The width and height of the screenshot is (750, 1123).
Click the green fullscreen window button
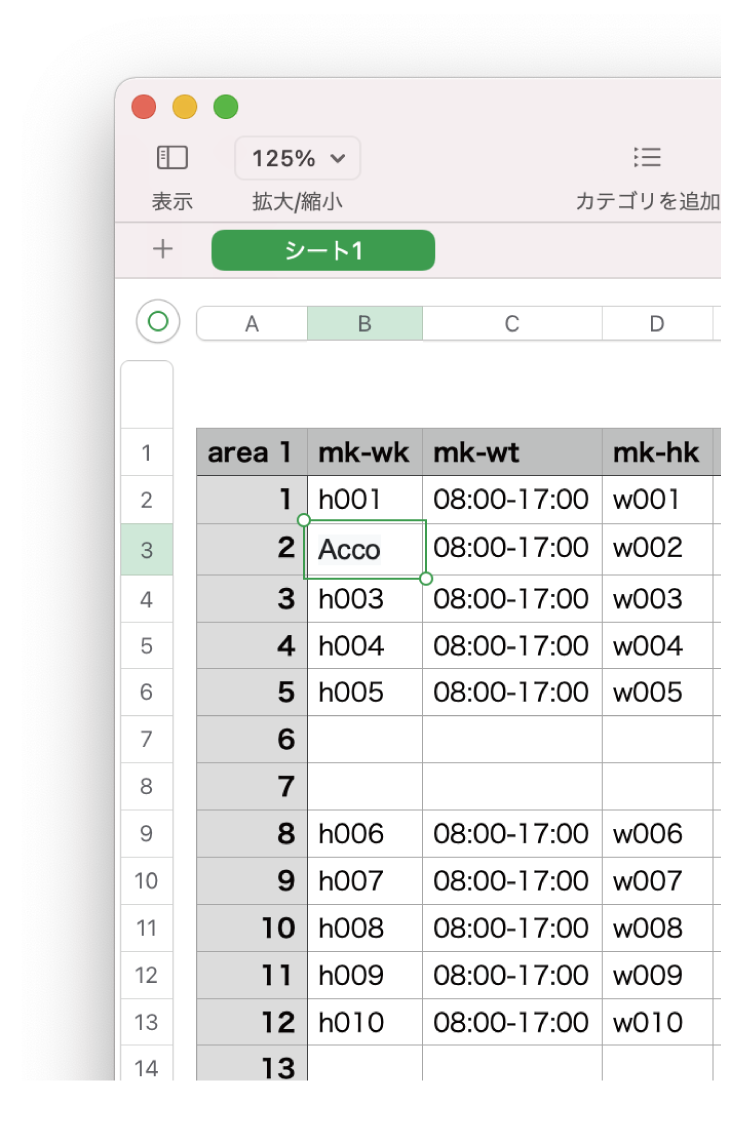226,107
